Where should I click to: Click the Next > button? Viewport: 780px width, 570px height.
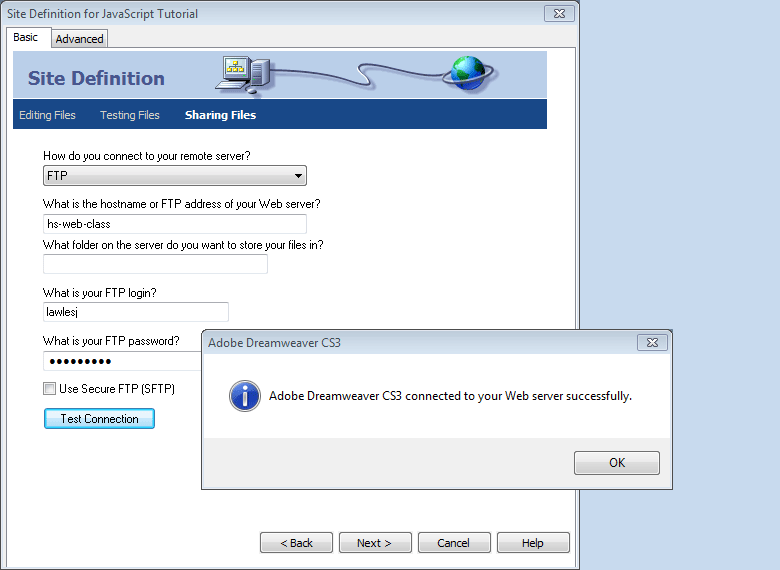(x=374, y=543)
